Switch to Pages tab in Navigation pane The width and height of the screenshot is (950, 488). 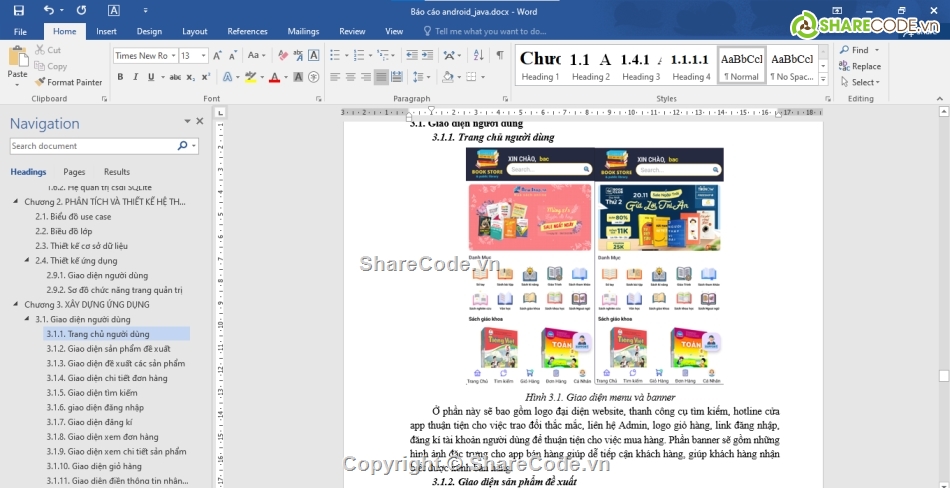[74, 172]
